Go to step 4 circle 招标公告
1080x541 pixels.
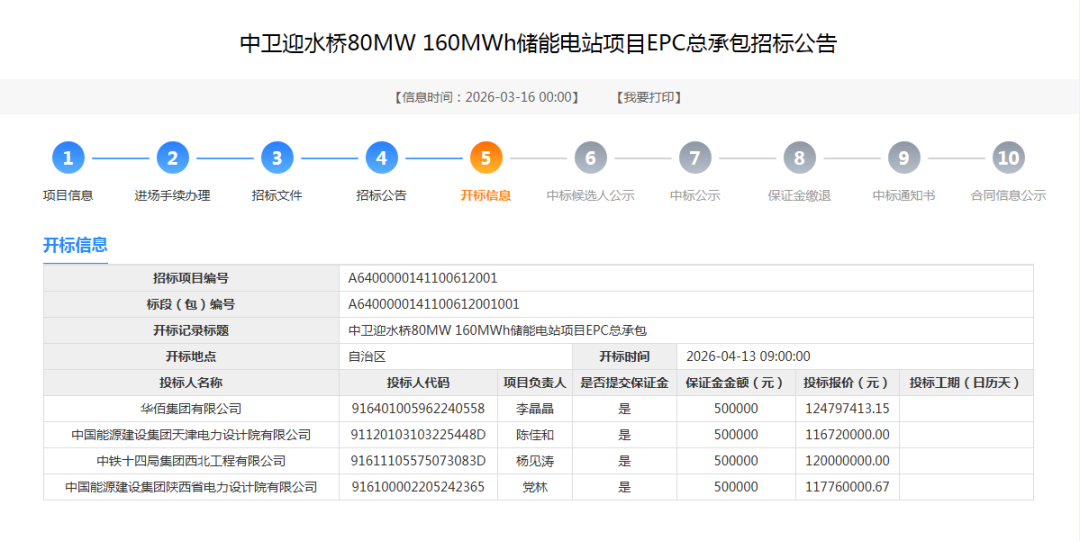381,158
